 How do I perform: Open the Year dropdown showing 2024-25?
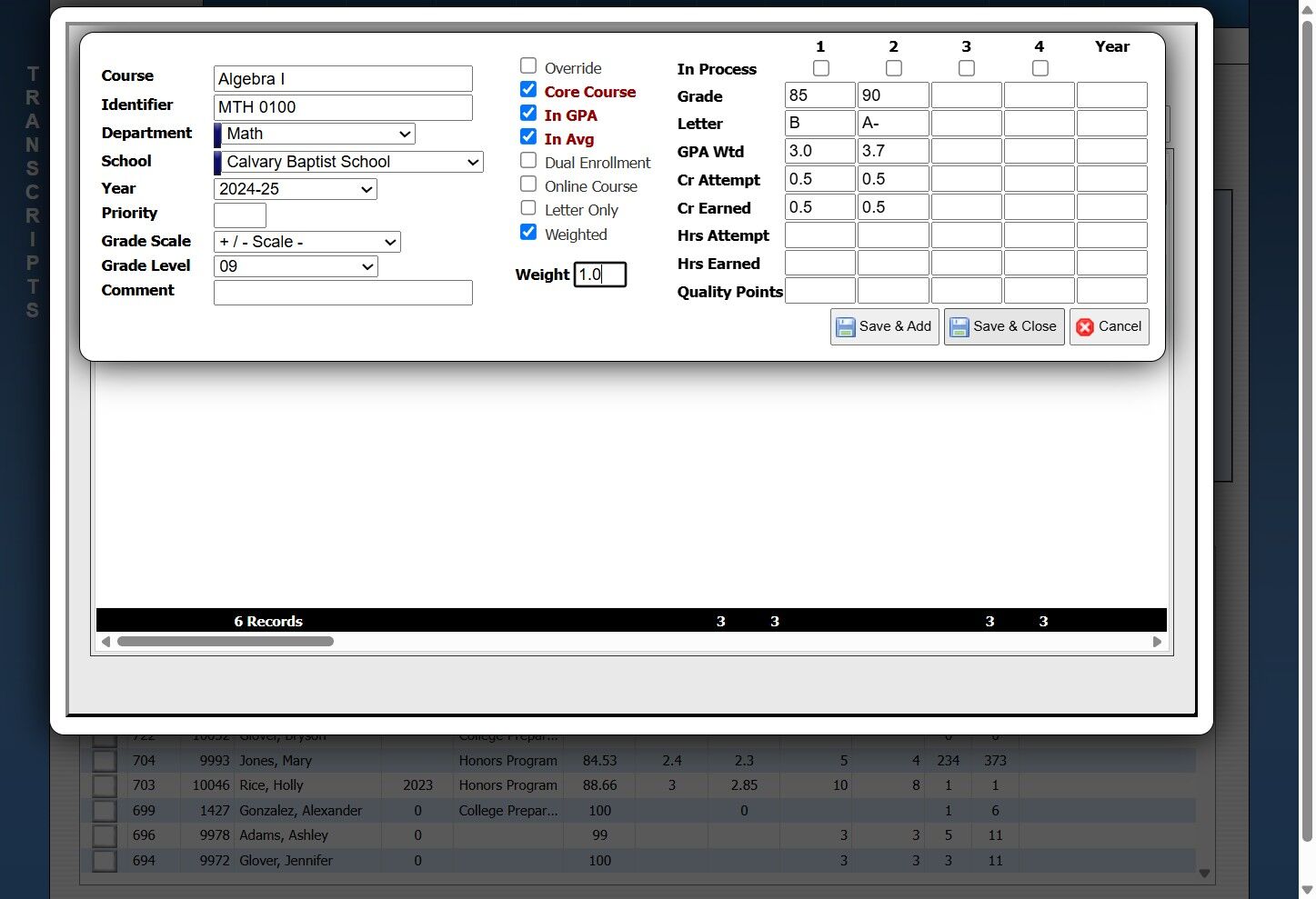pyautogui.click(x=296, y=189)
